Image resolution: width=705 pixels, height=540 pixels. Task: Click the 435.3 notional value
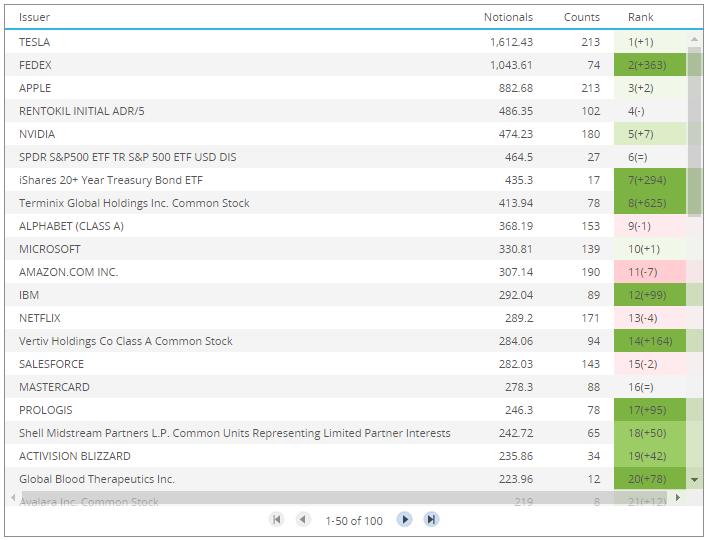coord(519,180)
